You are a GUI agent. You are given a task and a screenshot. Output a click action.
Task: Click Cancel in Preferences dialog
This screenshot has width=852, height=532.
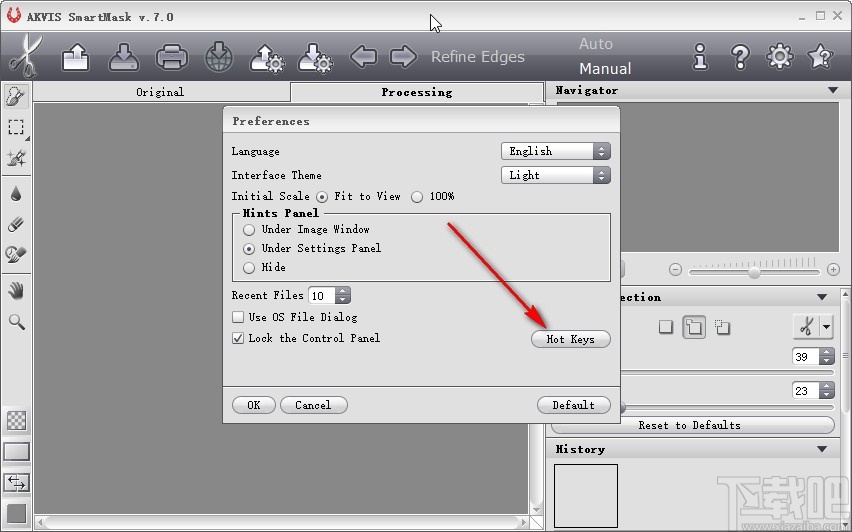coord(314,405)
